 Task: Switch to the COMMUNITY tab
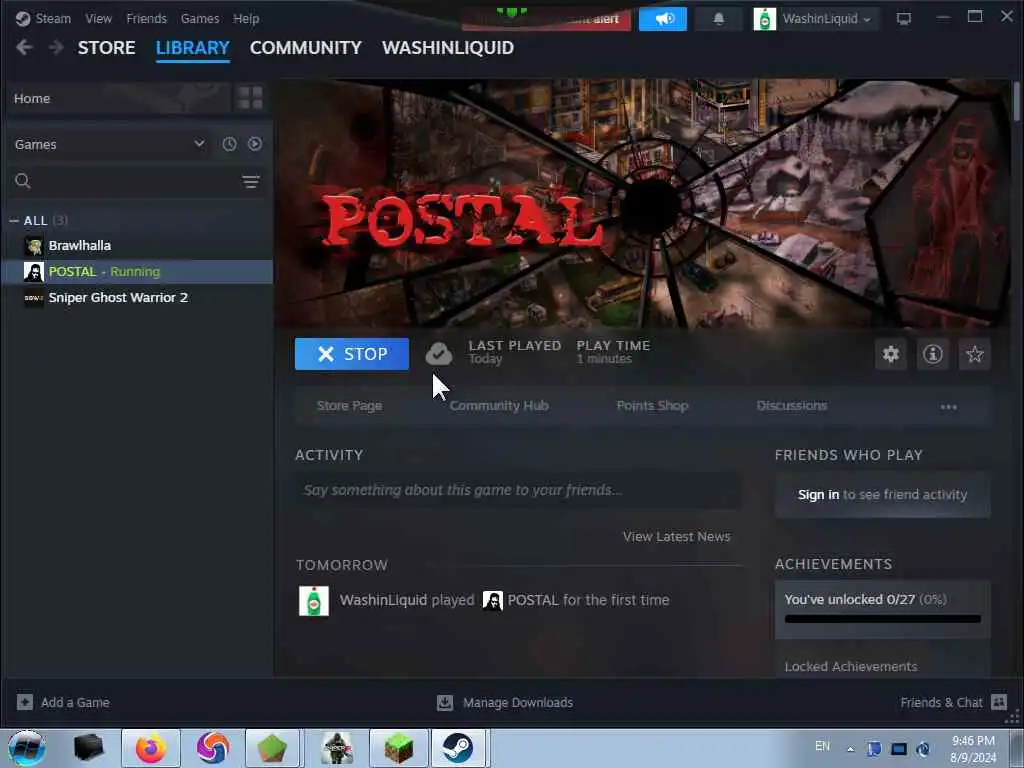tap(306, 48)
